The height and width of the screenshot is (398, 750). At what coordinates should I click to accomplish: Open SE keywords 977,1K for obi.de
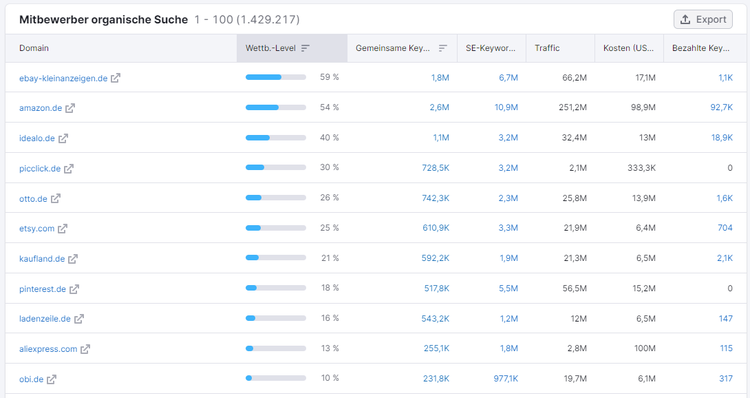[506, 379]
